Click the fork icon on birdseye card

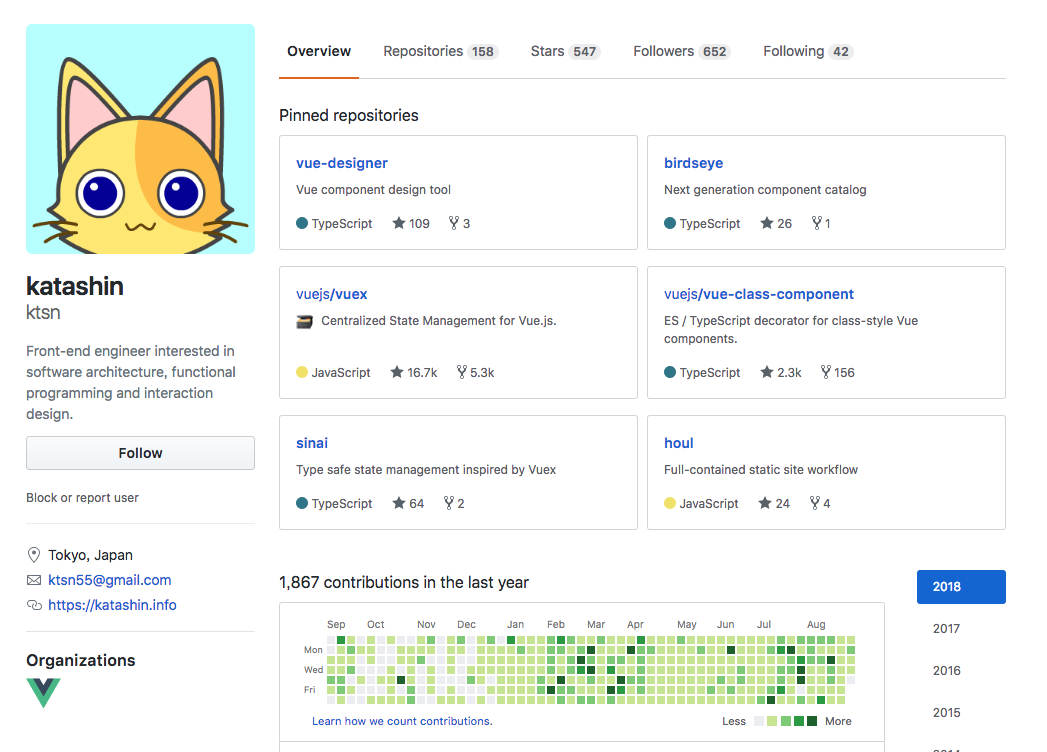click(x=817, y=223)
